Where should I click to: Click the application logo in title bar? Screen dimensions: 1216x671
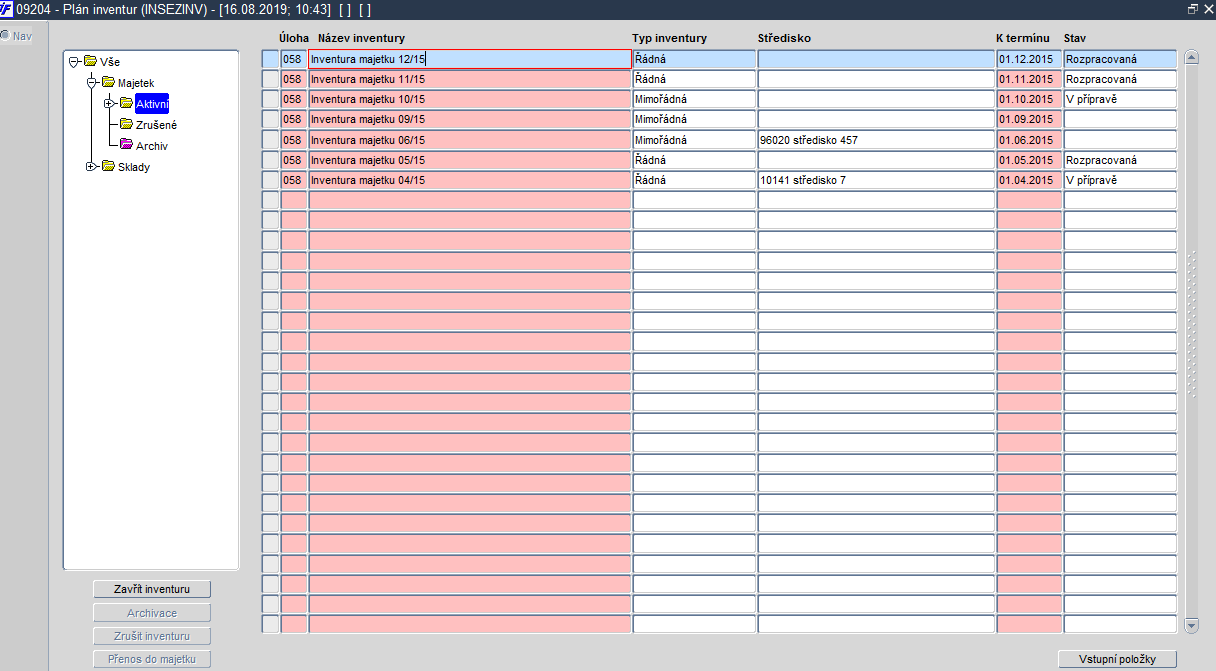point(7,8)
